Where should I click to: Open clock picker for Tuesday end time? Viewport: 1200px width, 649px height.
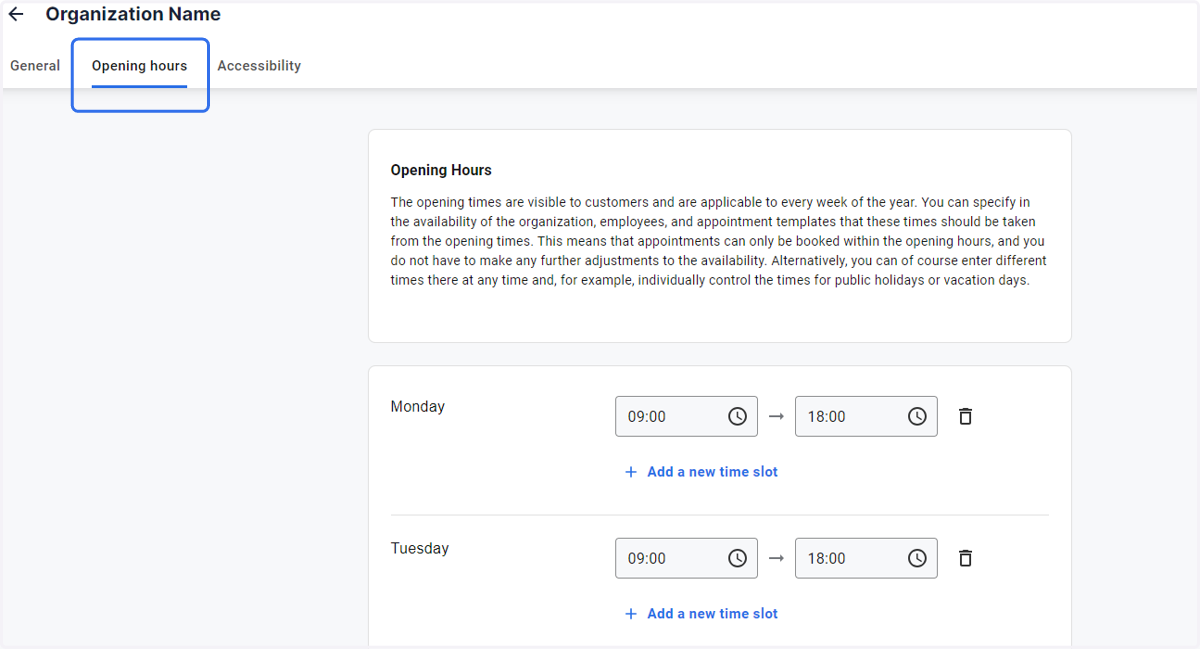coord(917,559)
